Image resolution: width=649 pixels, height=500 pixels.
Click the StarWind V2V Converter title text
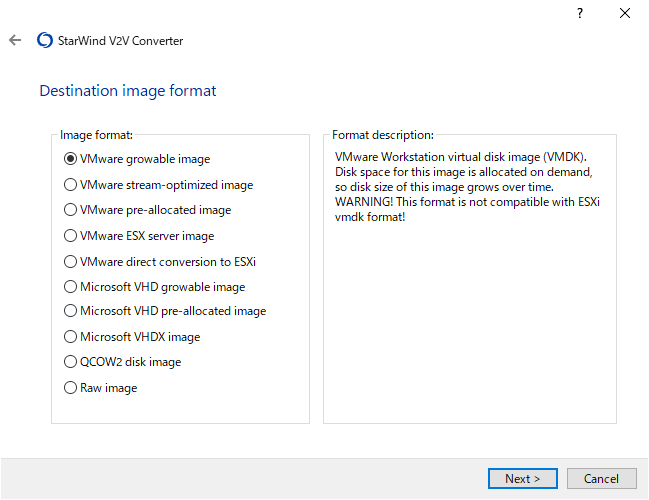point(121,41)
